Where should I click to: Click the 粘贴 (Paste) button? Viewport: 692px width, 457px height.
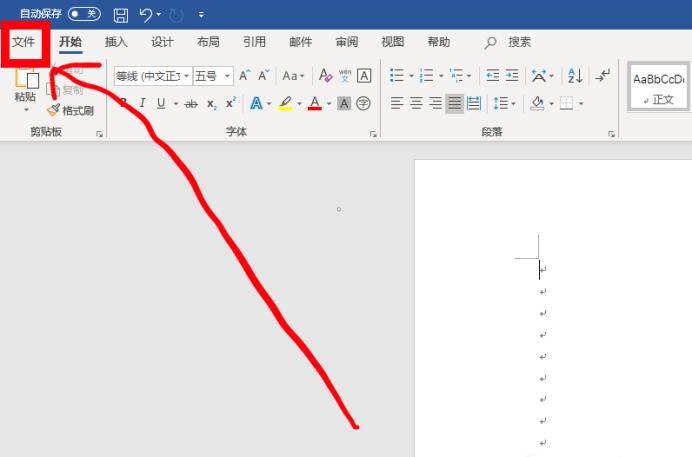click(x=25, y=86)
